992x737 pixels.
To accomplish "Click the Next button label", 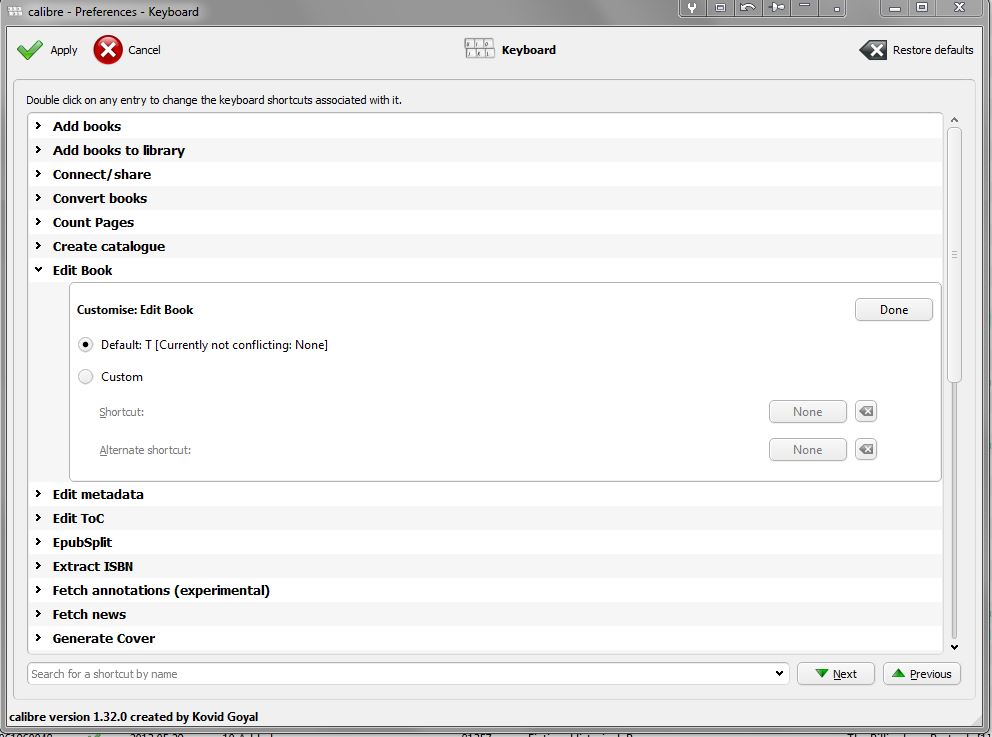I will pos(845,674).
